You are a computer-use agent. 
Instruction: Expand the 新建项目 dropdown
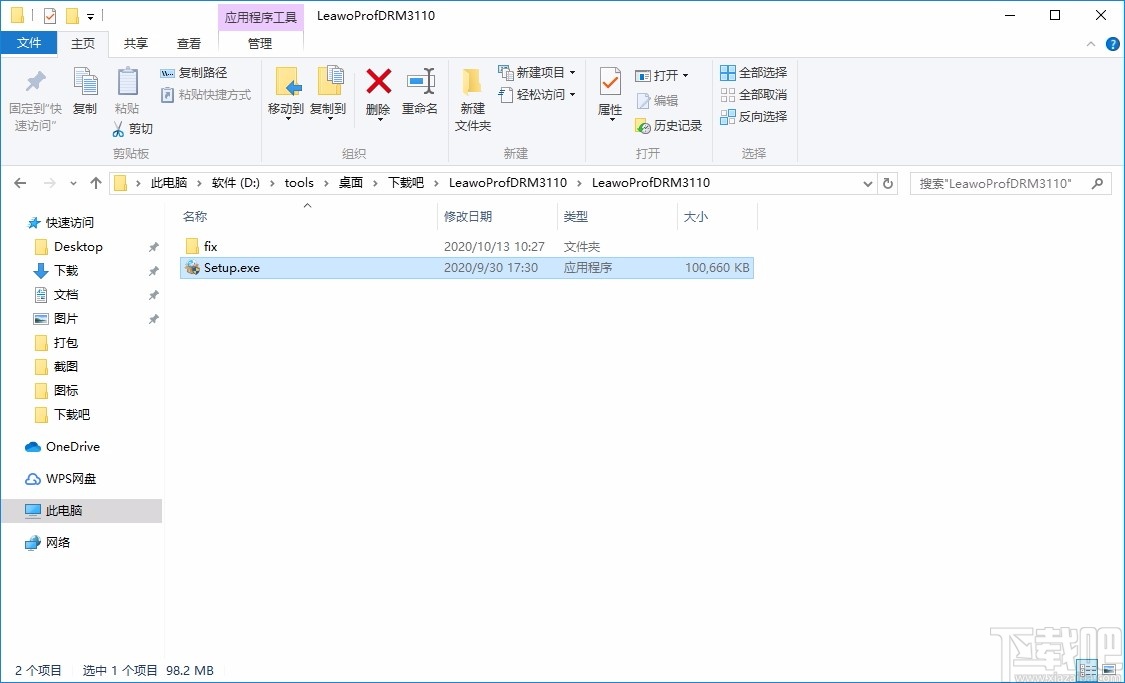coord(570,72)
